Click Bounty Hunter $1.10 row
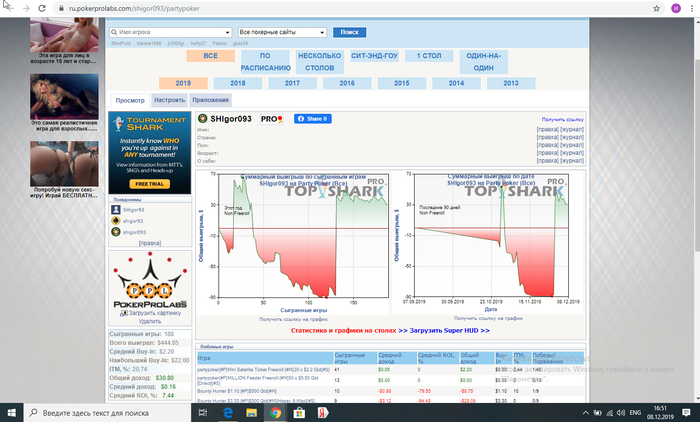Viewport: 700px width, 422px height. click(x=390, y=391)
